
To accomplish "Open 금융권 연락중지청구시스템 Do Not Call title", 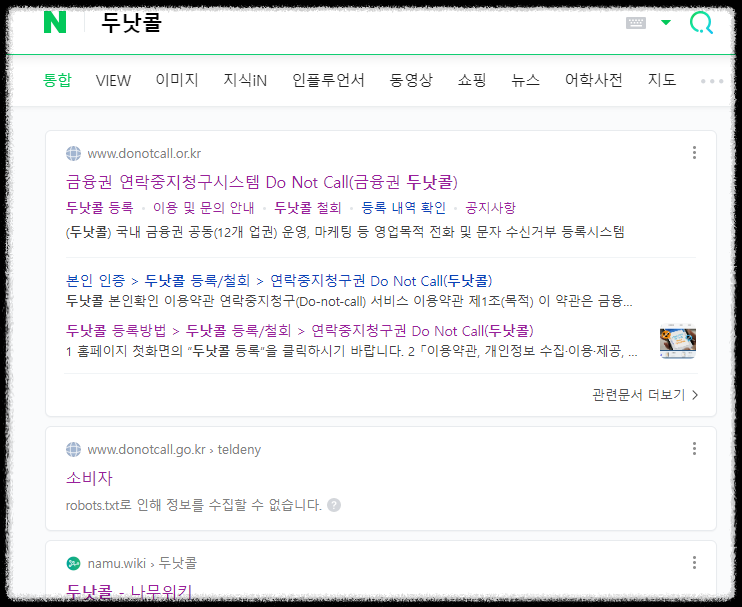I will click(262, 182).
